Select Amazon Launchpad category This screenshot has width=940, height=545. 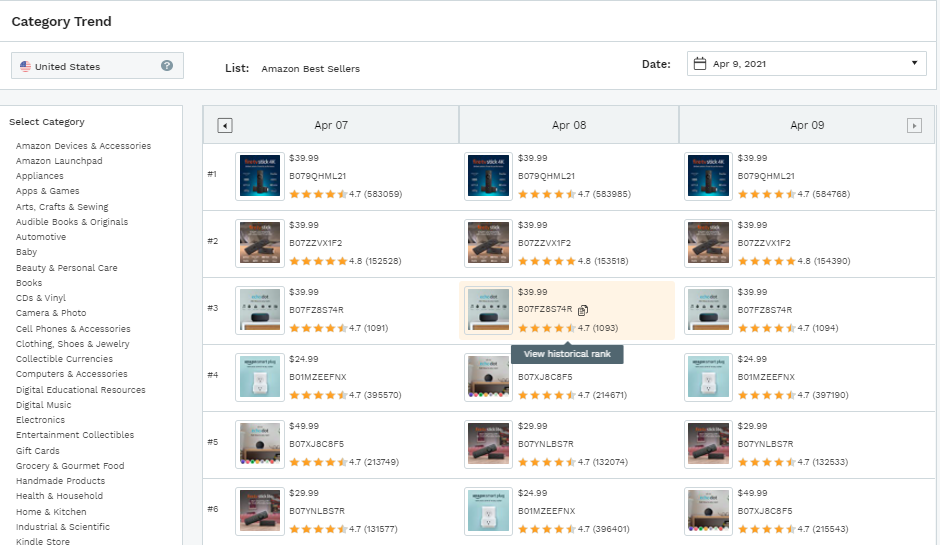59,161
